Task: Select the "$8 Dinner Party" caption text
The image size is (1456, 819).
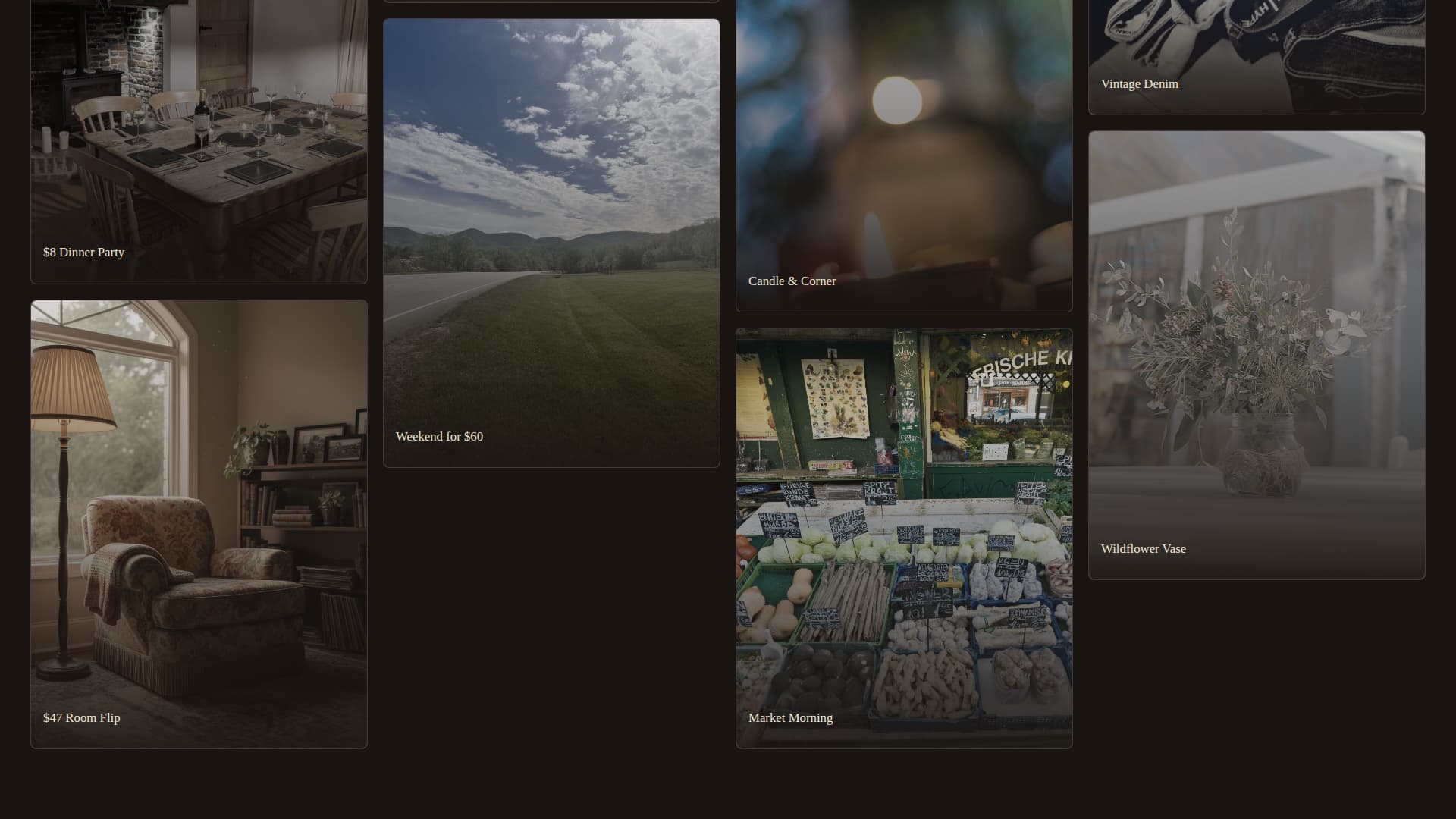Action: (x=83, y=252)
